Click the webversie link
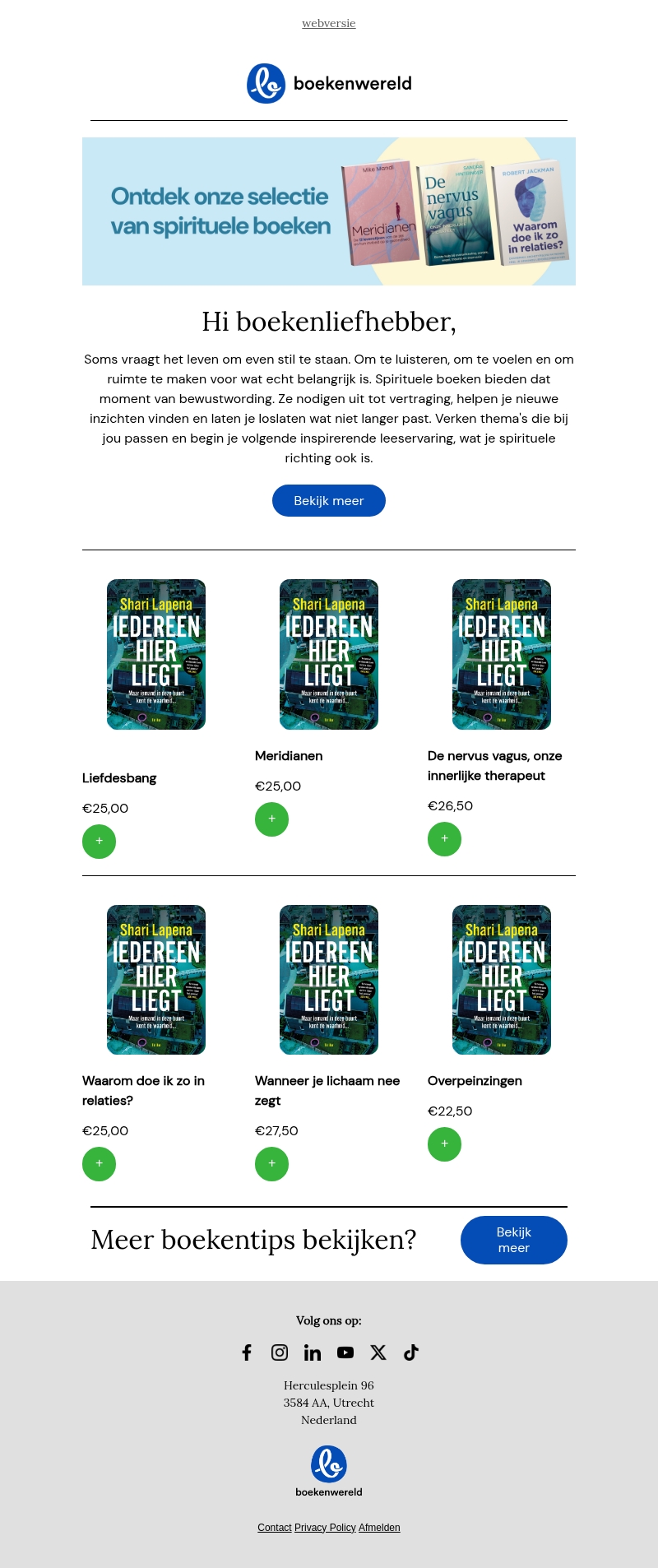This screenshot has width=658, height=1568. tap(329, 23)
